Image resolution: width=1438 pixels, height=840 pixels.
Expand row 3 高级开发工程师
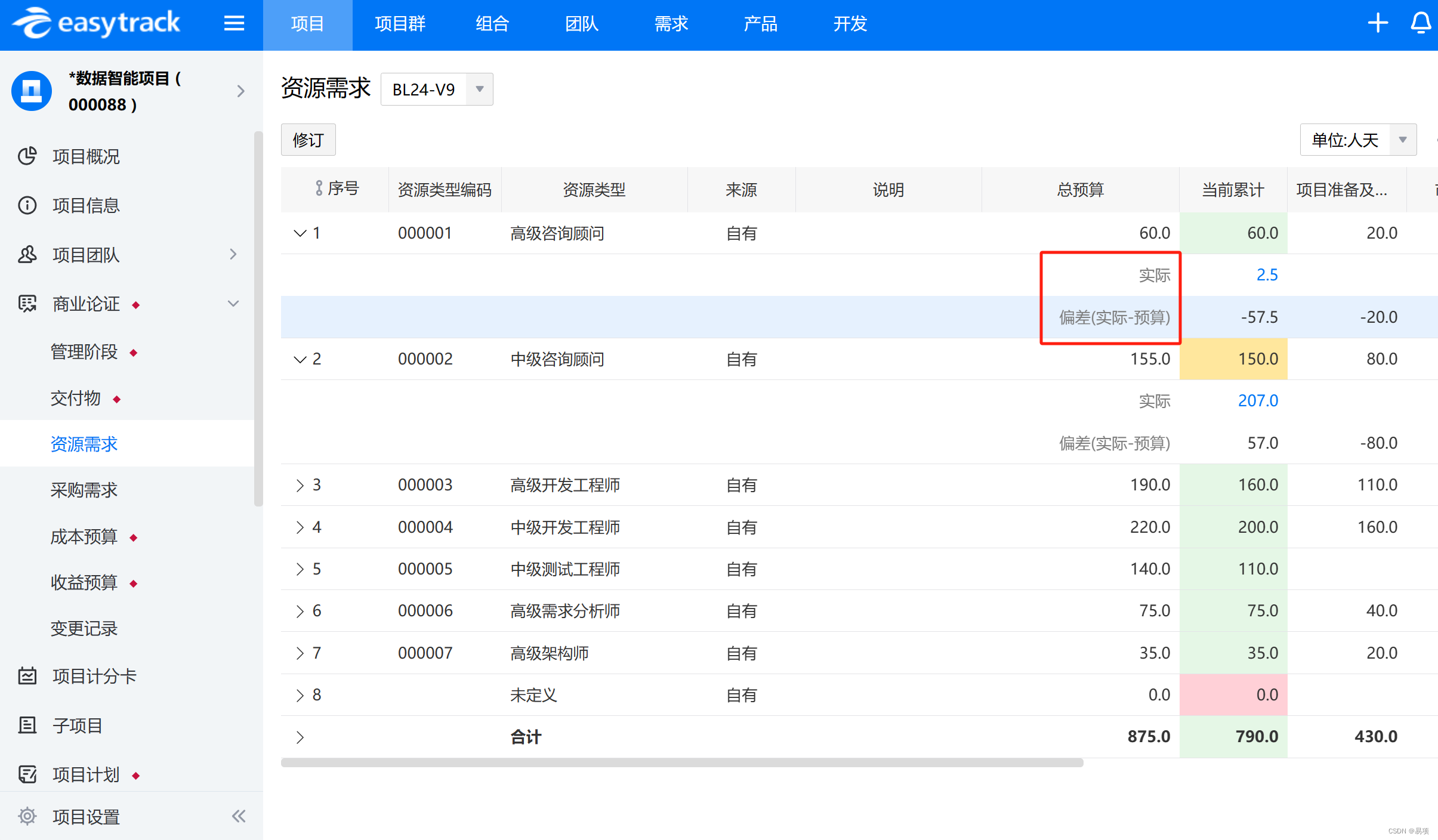pos(300,485)
